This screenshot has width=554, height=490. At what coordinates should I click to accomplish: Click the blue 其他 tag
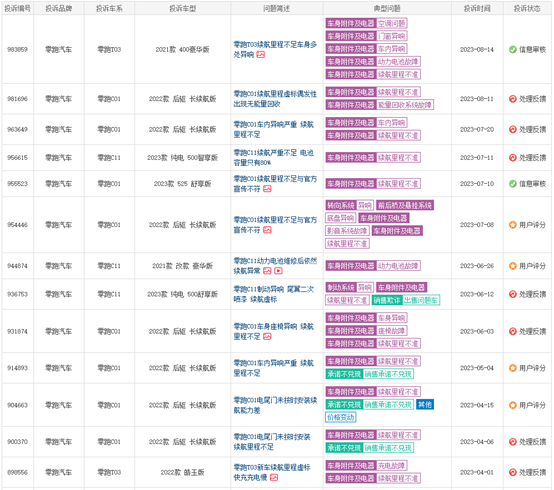pyautogui.click(x=425, y=405)
